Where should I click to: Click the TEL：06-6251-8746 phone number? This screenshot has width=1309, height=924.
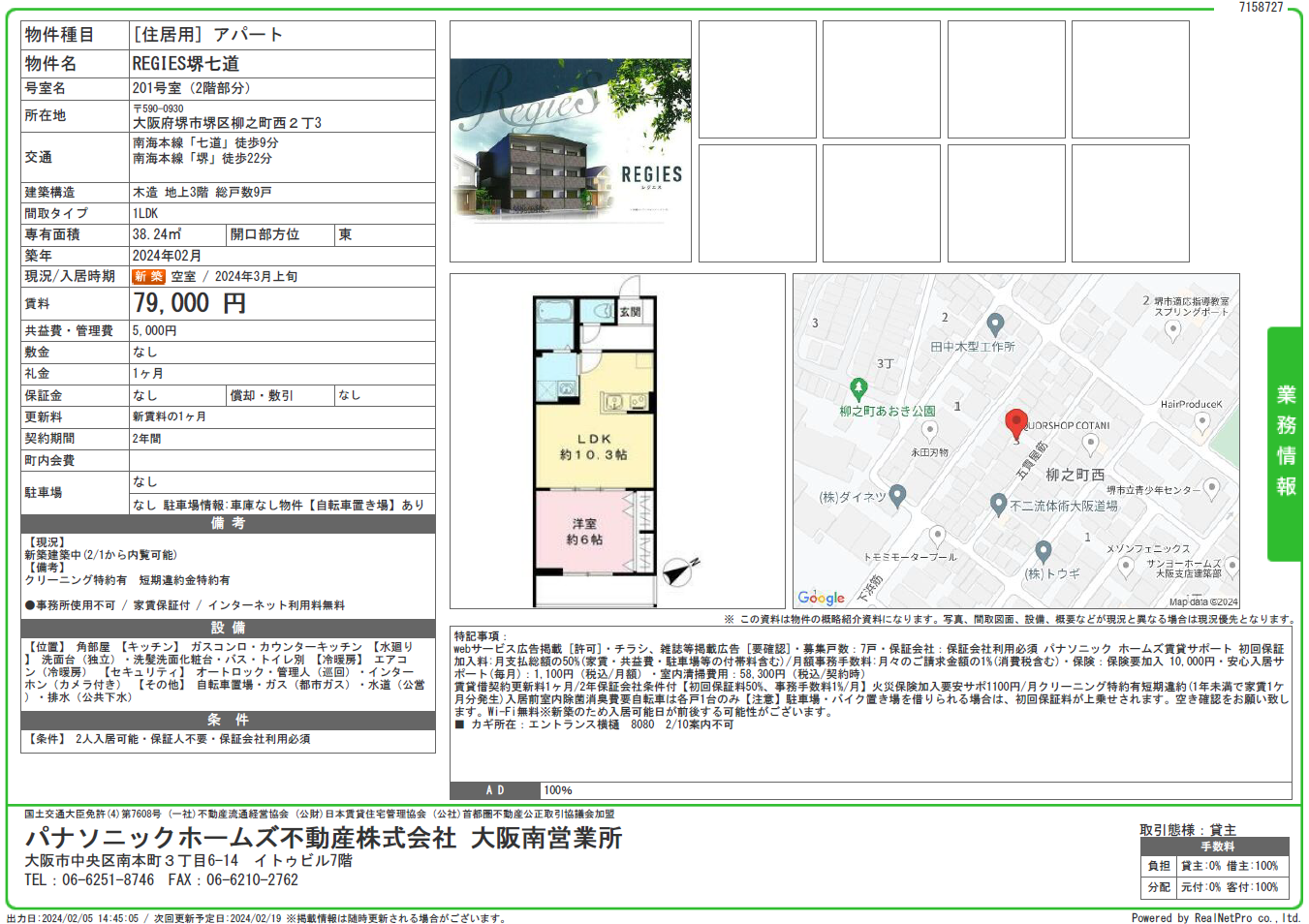coord(89,879)
